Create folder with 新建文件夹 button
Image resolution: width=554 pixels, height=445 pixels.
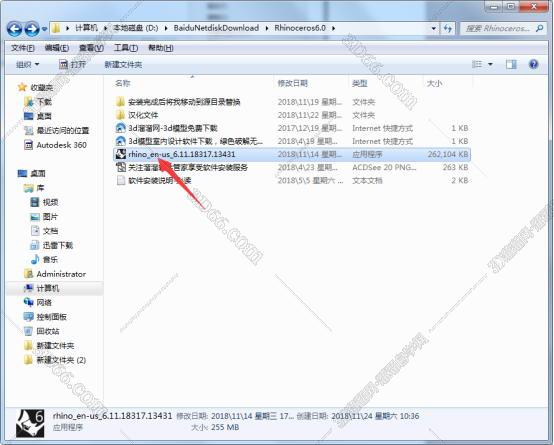click(123, 65)
